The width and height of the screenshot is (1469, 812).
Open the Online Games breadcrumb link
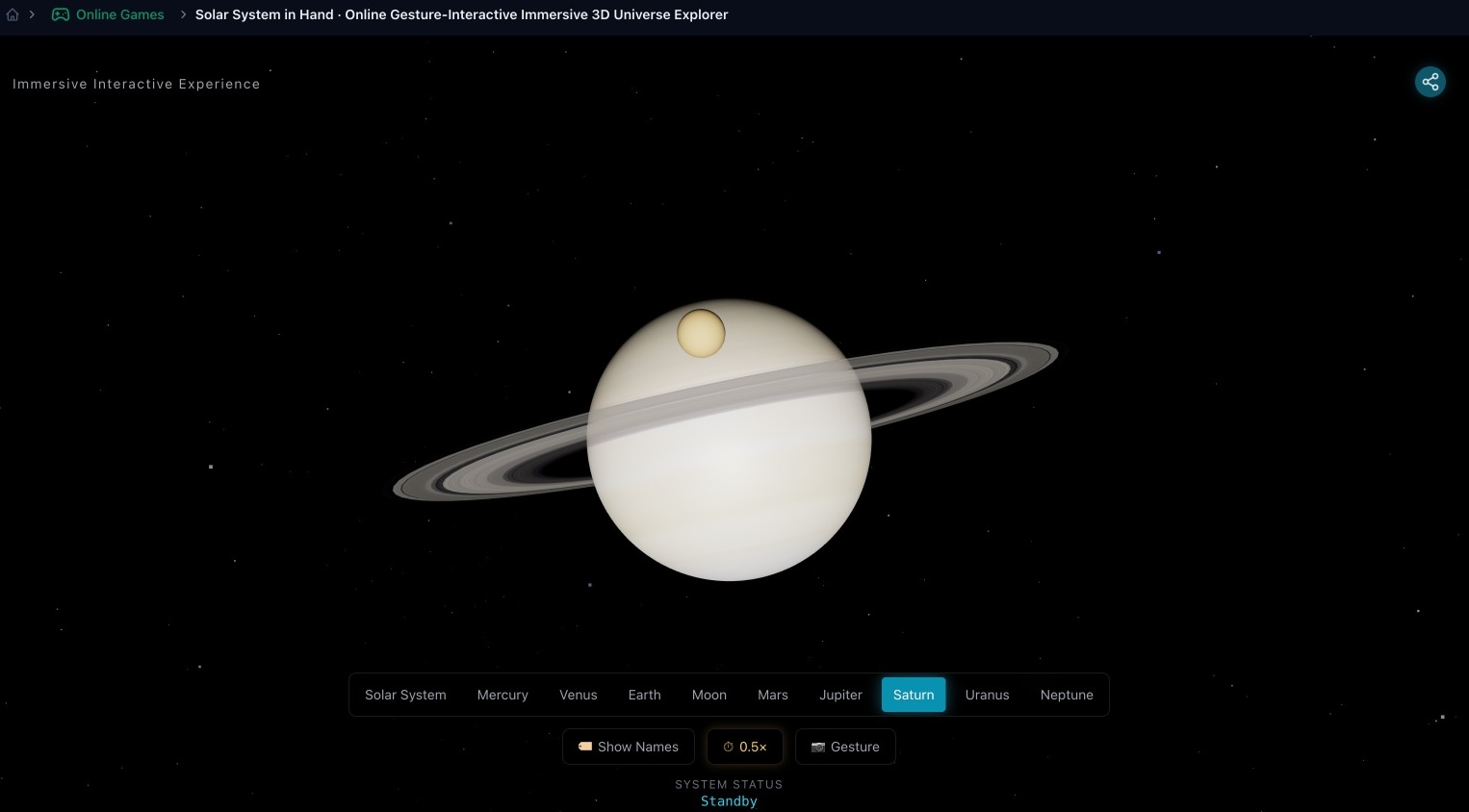tap(108, 14)
